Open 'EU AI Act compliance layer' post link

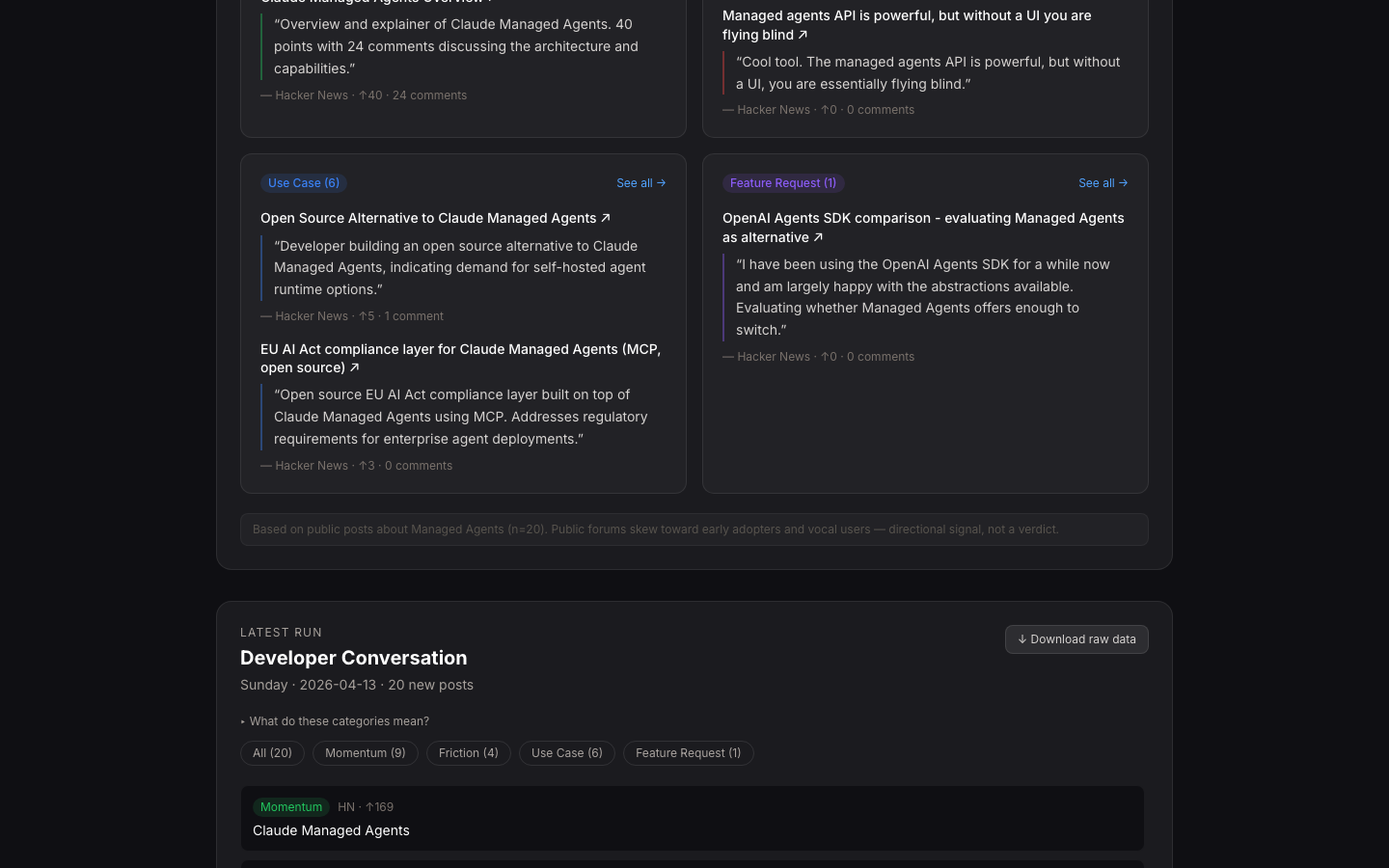tap(461, 358)
